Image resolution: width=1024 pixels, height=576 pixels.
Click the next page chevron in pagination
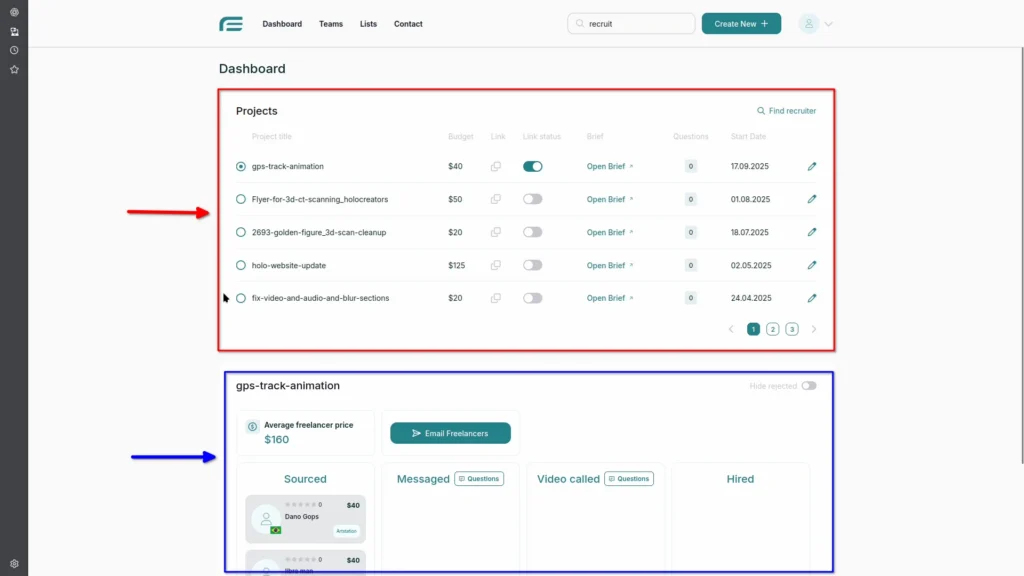click(x=814, y=328)
